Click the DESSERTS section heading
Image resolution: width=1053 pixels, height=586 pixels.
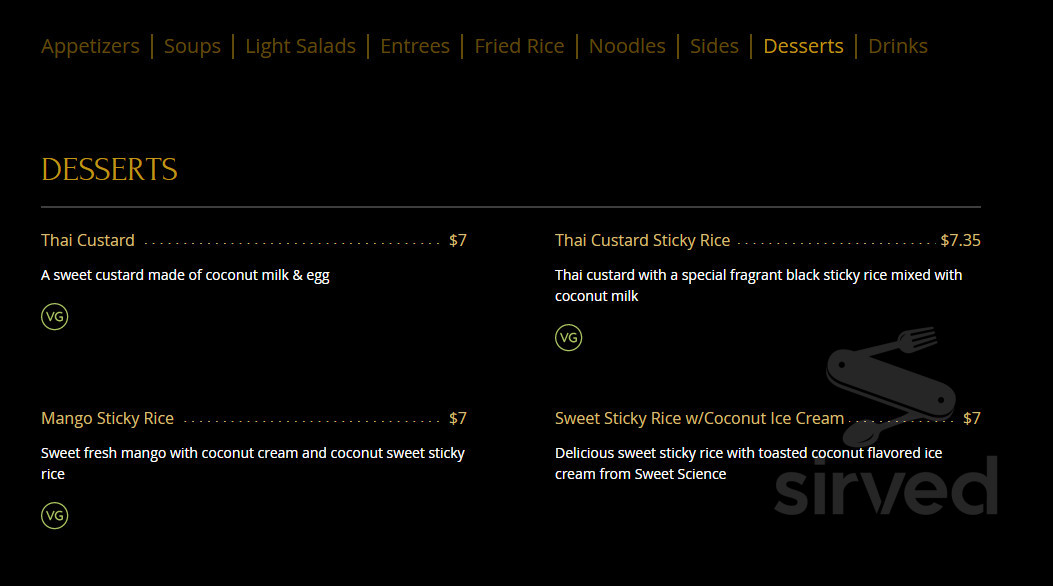point(109,169)
